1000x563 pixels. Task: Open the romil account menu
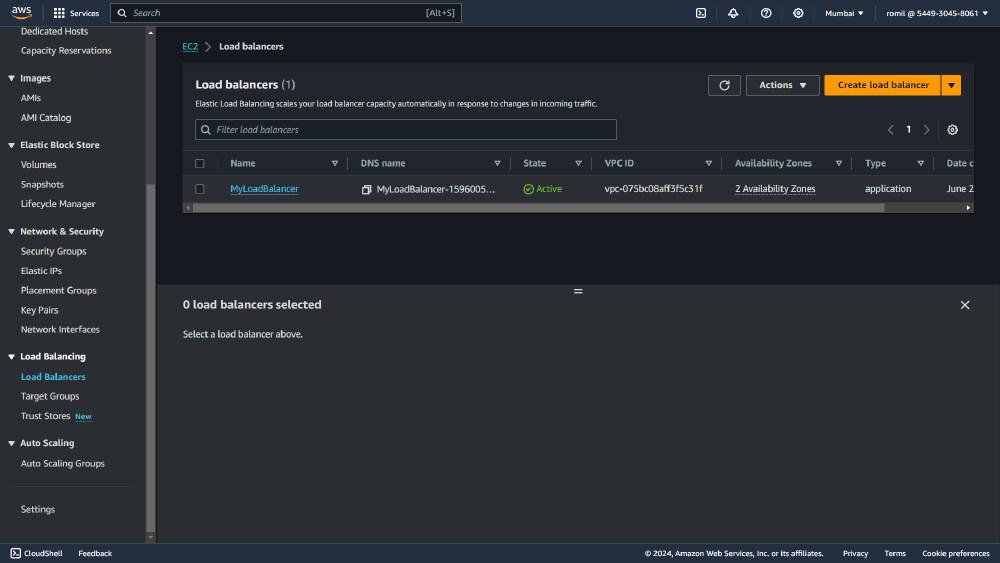[x=937, y=13]
